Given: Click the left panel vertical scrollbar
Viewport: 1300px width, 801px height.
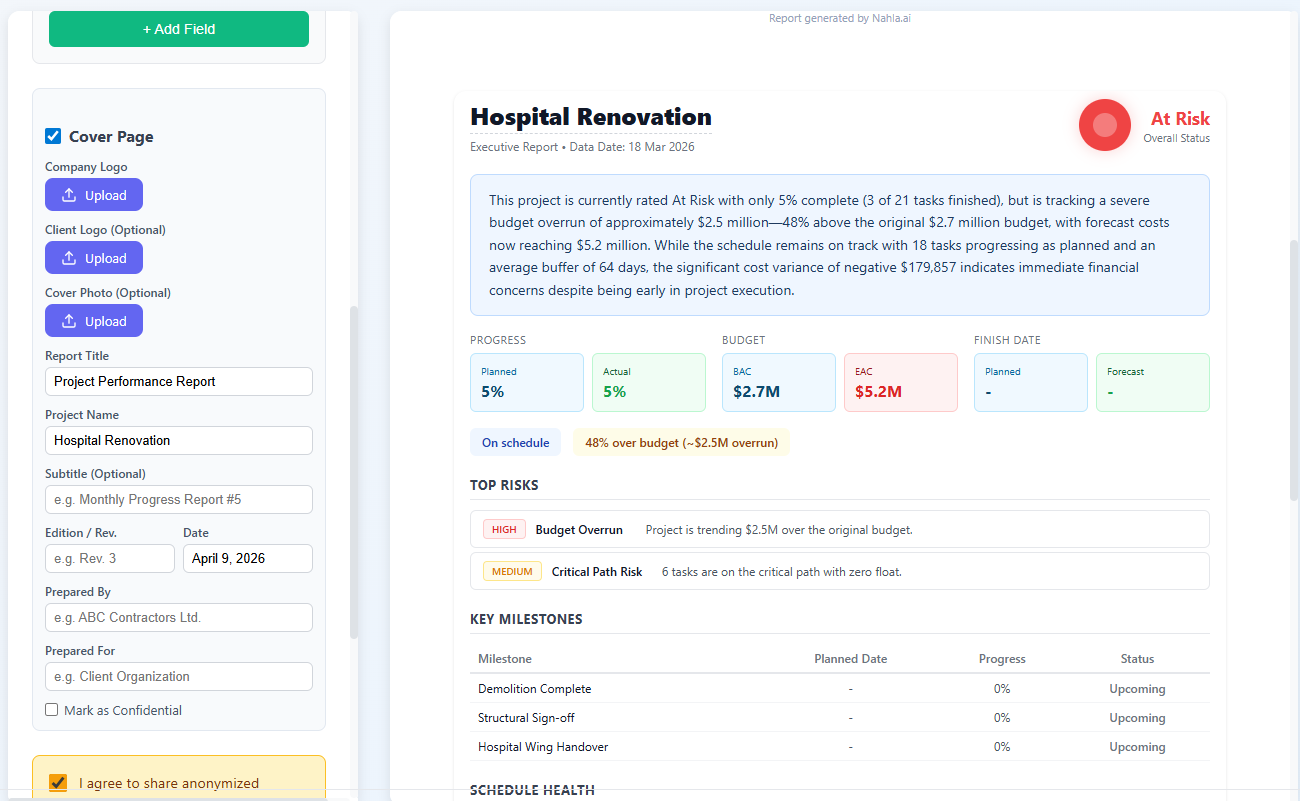Looking at the screenshot, I should [x=353, y=472].
